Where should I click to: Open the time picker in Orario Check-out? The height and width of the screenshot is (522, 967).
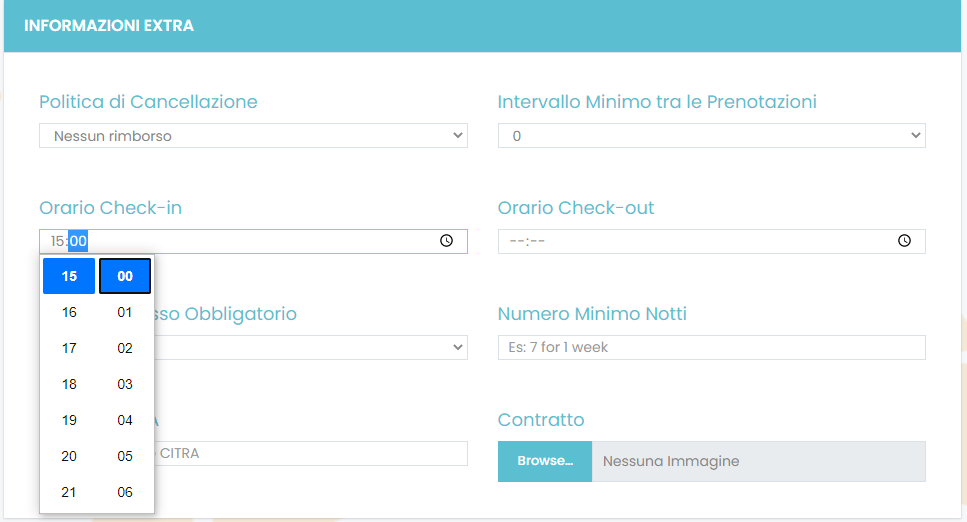tap(904, 241)
